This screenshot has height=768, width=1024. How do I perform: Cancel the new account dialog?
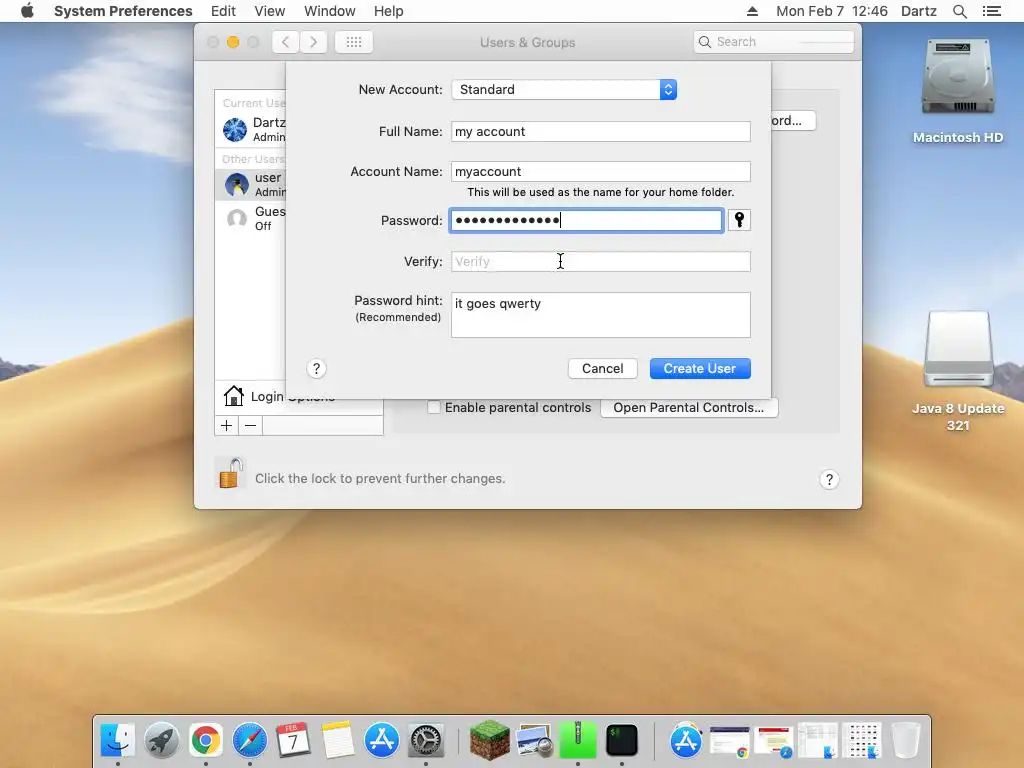point(602,368)
